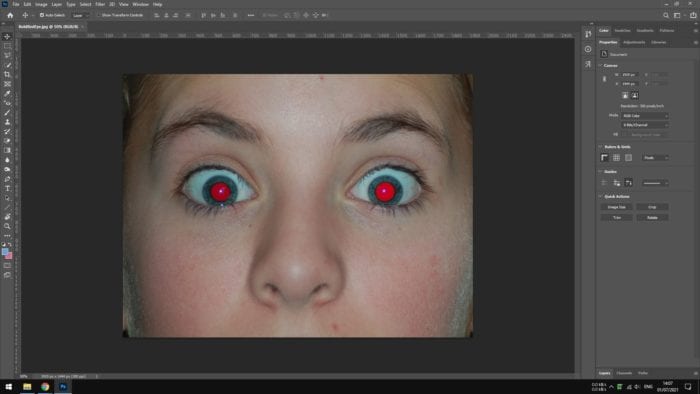This screenshot has height=394, width=700.
Task: Open the File menu
Action: (x=16, y=4)
